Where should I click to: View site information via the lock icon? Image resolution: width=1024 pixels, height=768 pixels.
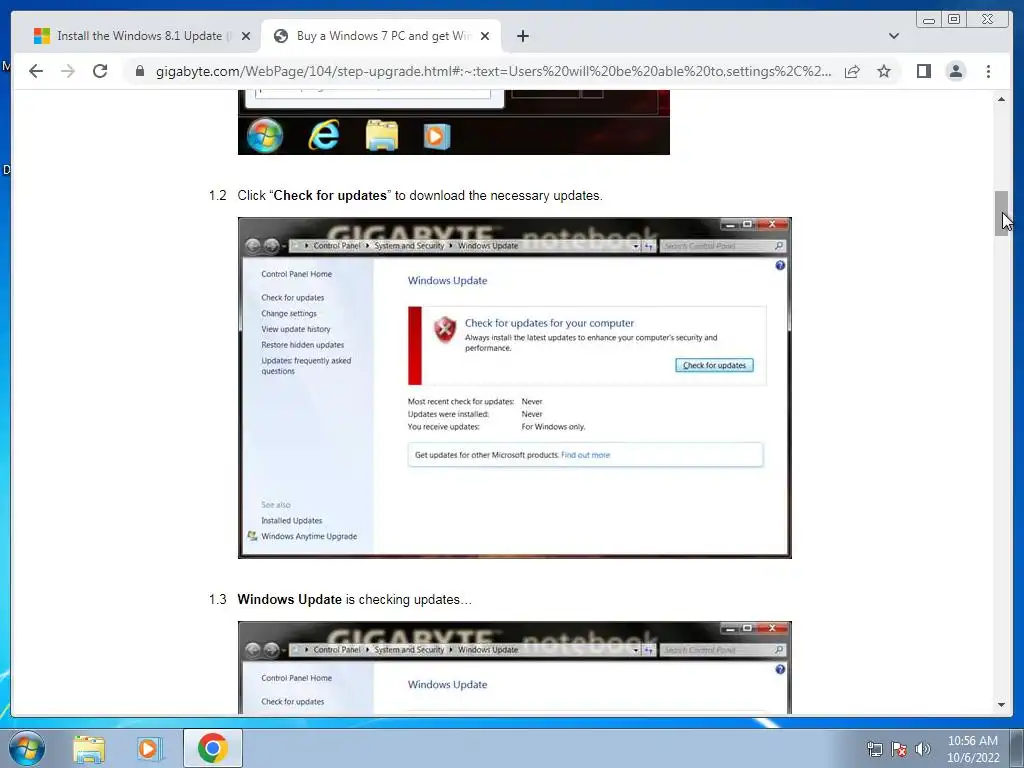140,71
